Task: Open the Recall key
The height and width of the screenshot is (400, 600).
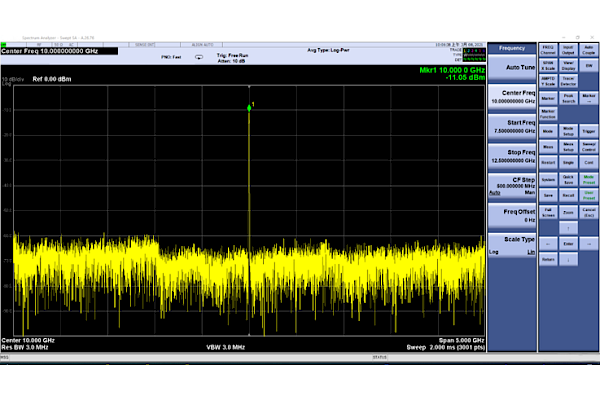Action: point(568,195)
